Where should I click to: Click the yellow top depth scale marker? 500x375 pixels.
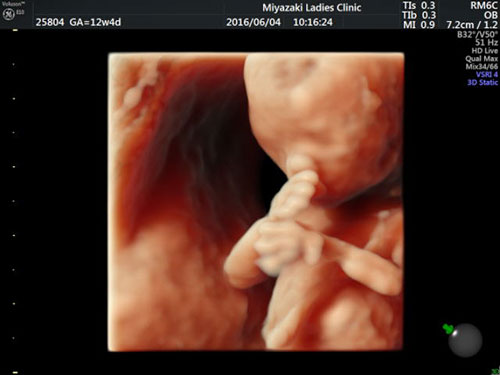click(x=15, y=30)
